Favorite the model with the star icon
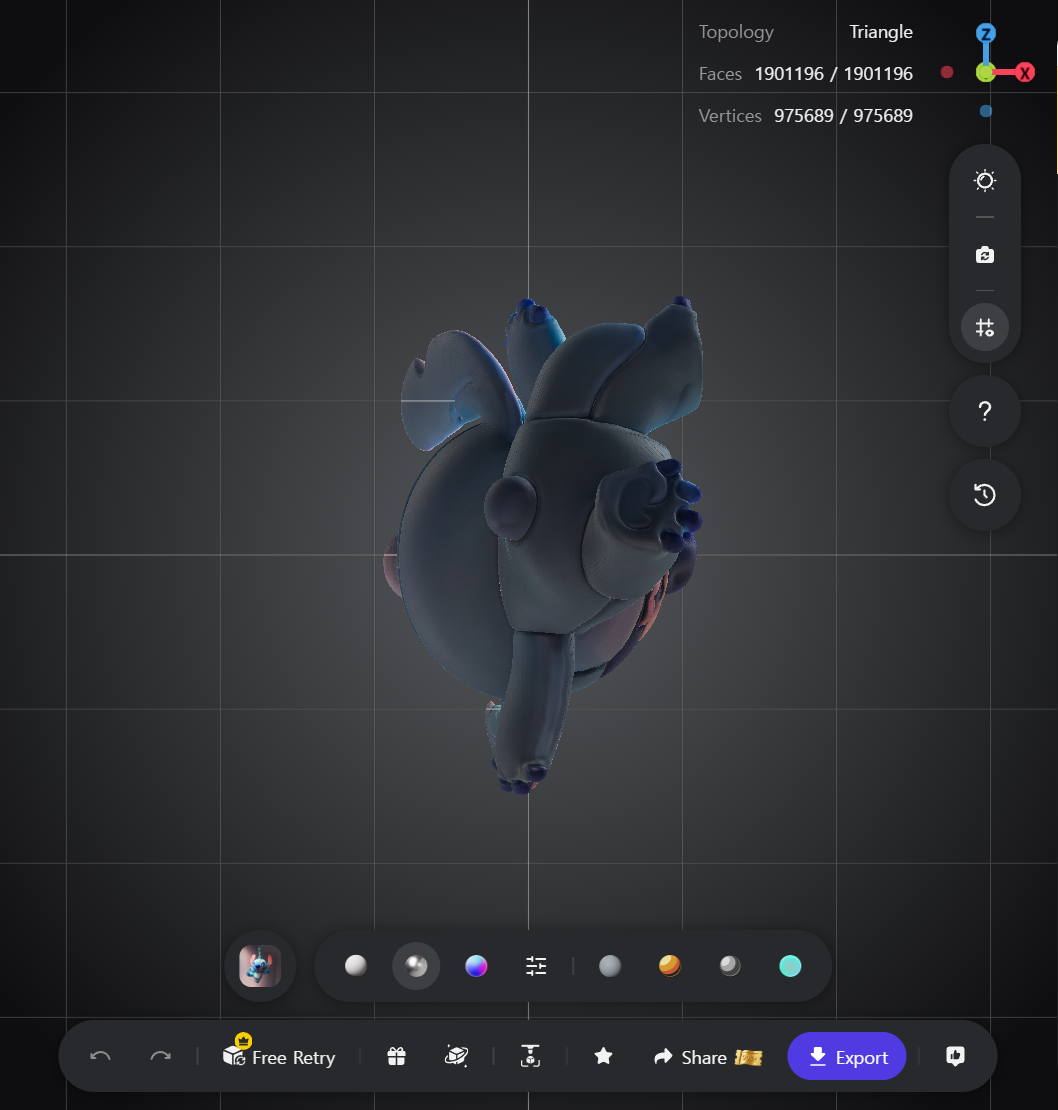The width and height of the screenshot is (1058, 1110). (603, 1056)
